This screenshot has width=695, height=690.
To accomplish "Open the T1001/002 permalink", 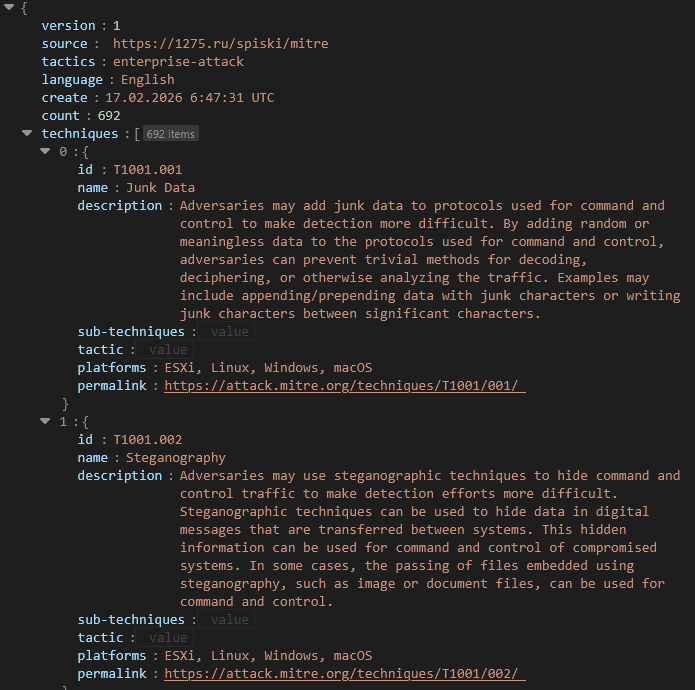I will click(x=345, y=674).
